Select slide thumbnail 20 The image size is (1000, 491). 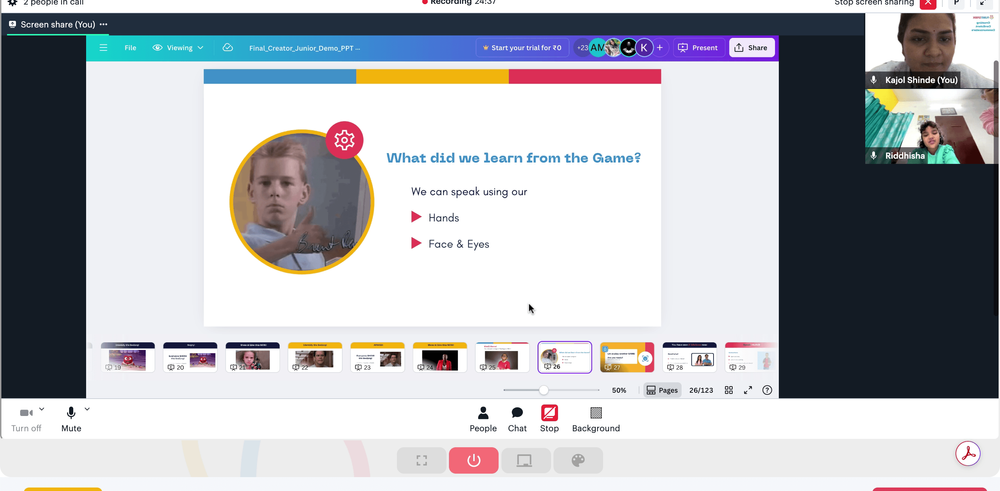click(x=190, y=357)
